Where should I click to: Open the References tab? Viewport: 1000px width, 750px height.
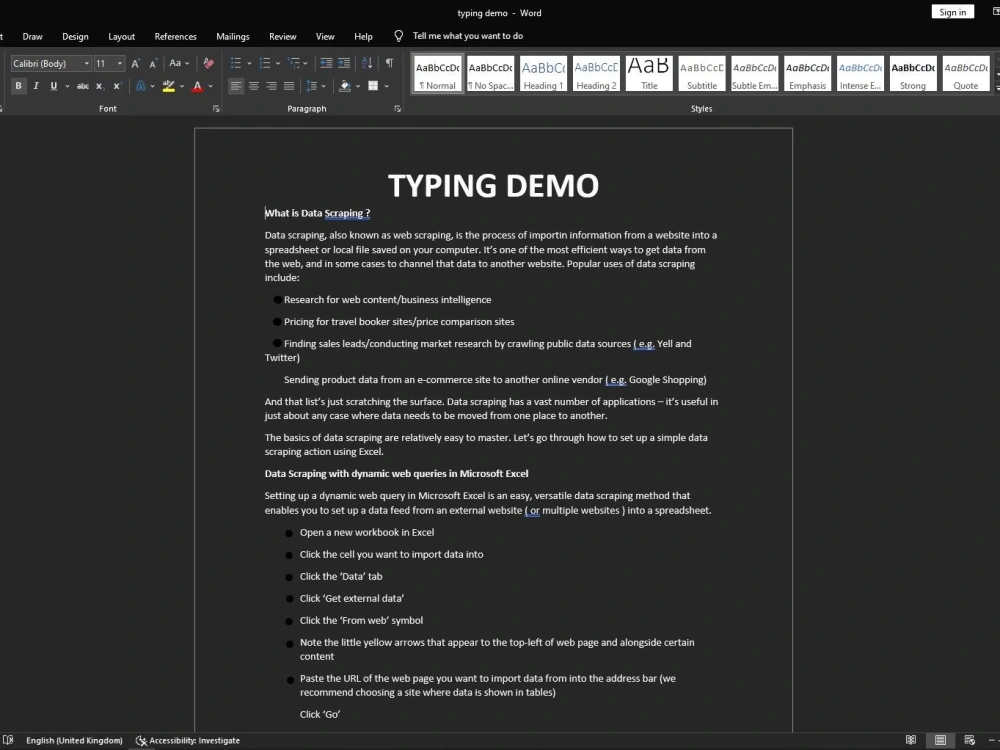tap(175, 36)
